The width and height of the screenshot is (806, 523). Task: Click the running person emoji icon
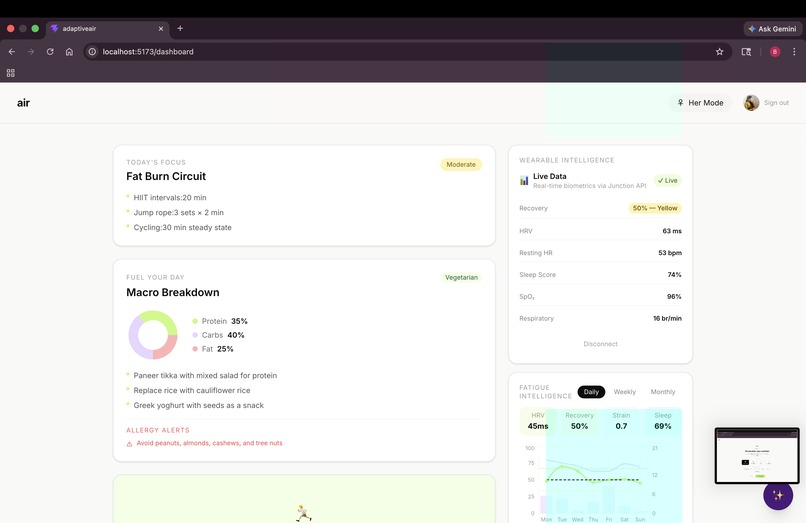pyautogui.click(x=303, y=513)
